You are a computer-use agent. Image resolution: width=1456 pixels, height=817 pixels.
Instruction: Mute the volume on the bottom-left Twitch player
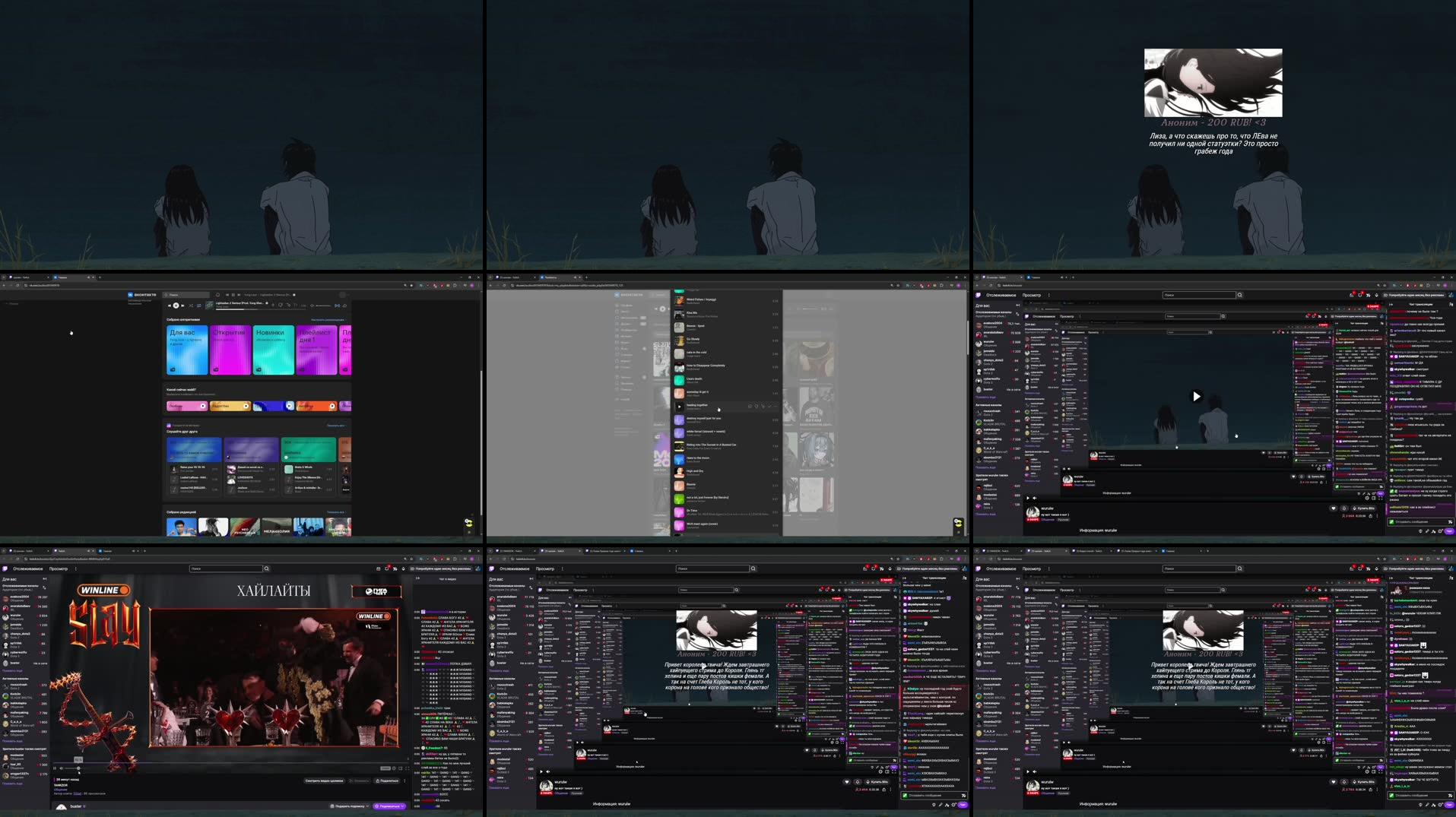(61, 768)
